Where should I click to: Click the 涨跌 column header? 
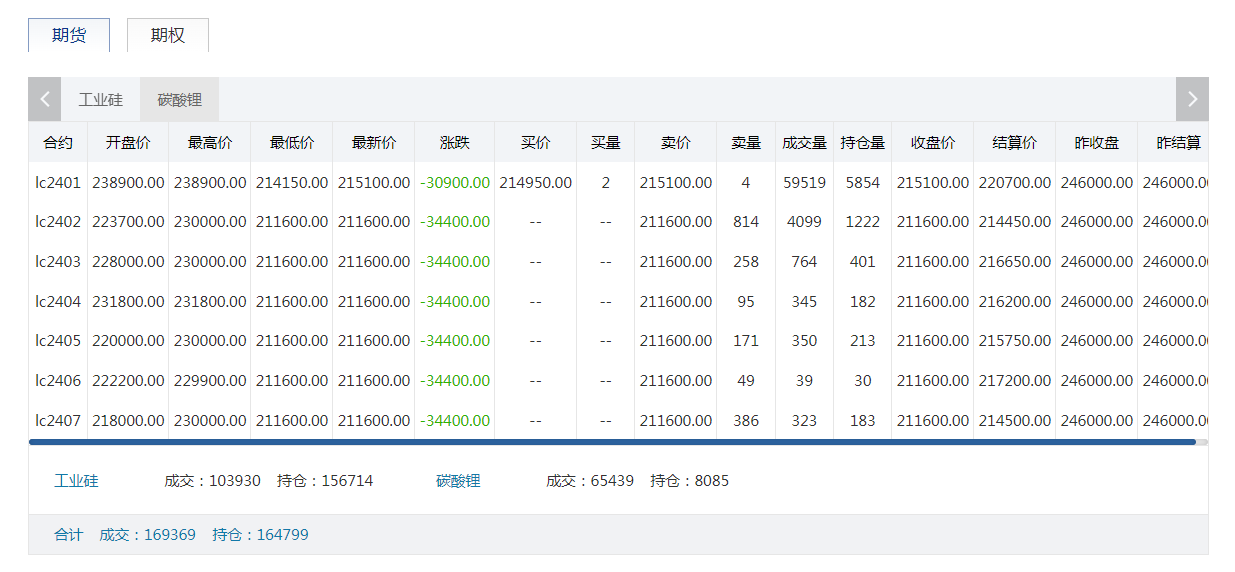tap(454, 143)
